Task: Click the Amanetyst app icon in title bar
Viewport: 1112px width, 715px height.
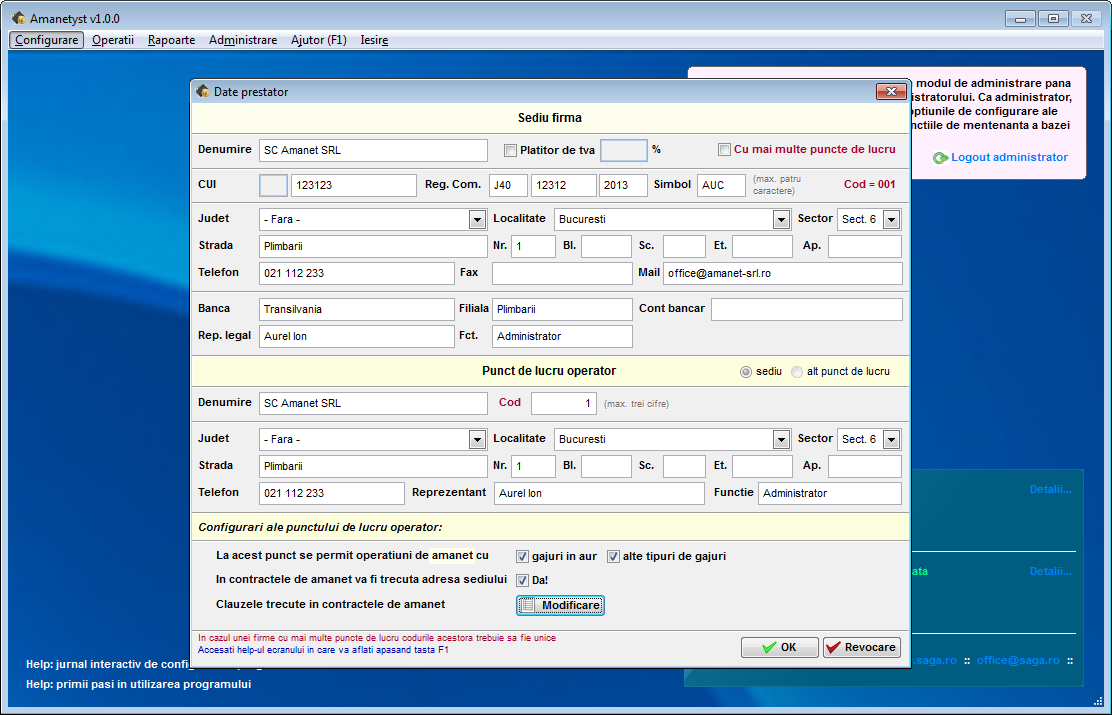Action: (x=19, y=18)
